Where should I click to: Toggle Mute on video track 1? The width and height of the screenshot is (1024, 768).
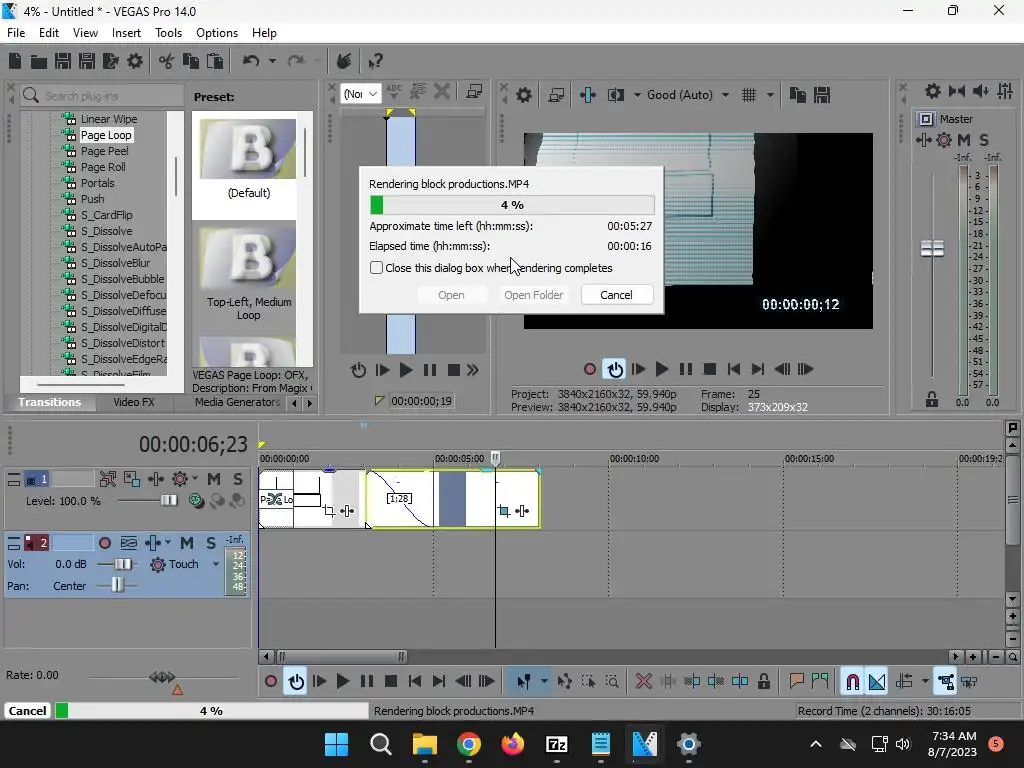(214, 479)
